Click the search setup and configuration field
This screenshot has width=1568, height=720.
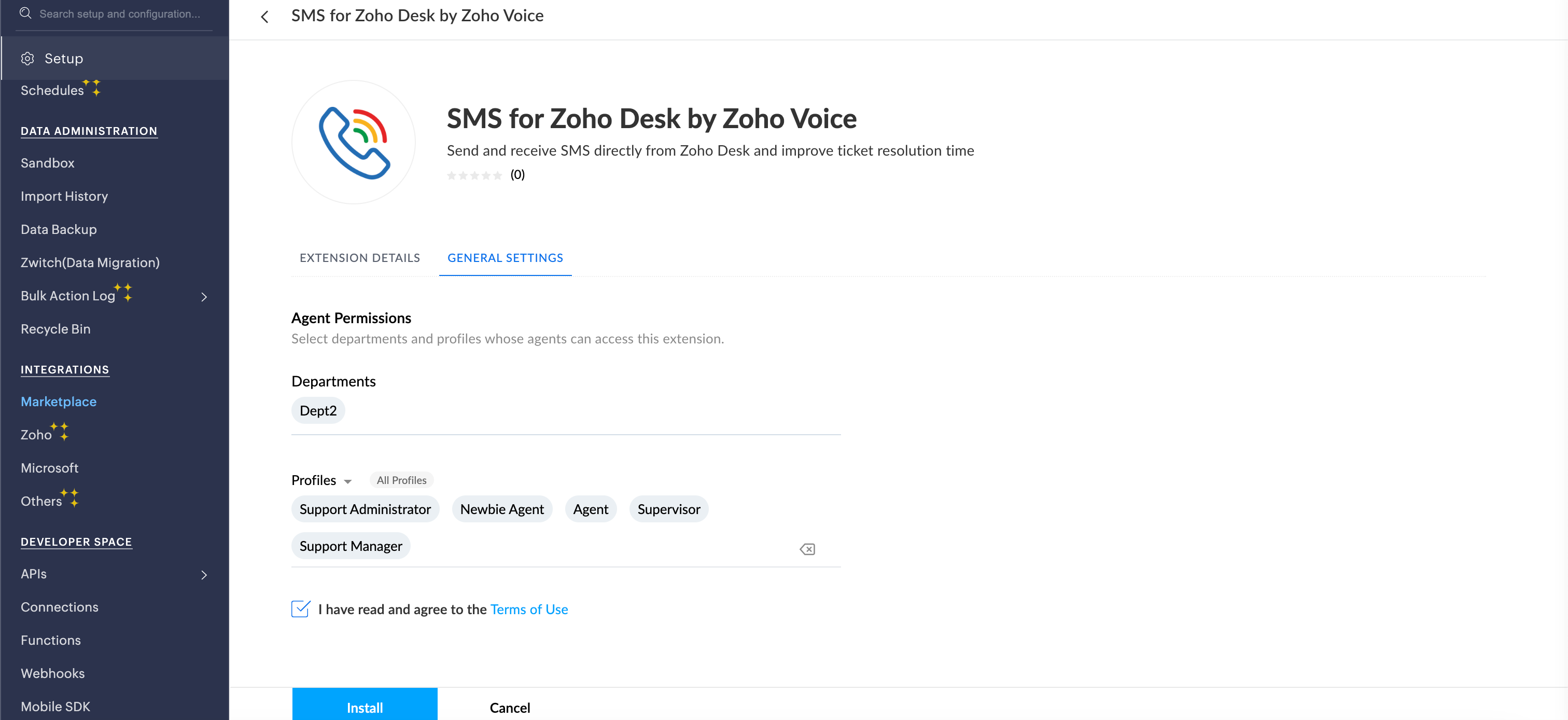tap(120, 13)
